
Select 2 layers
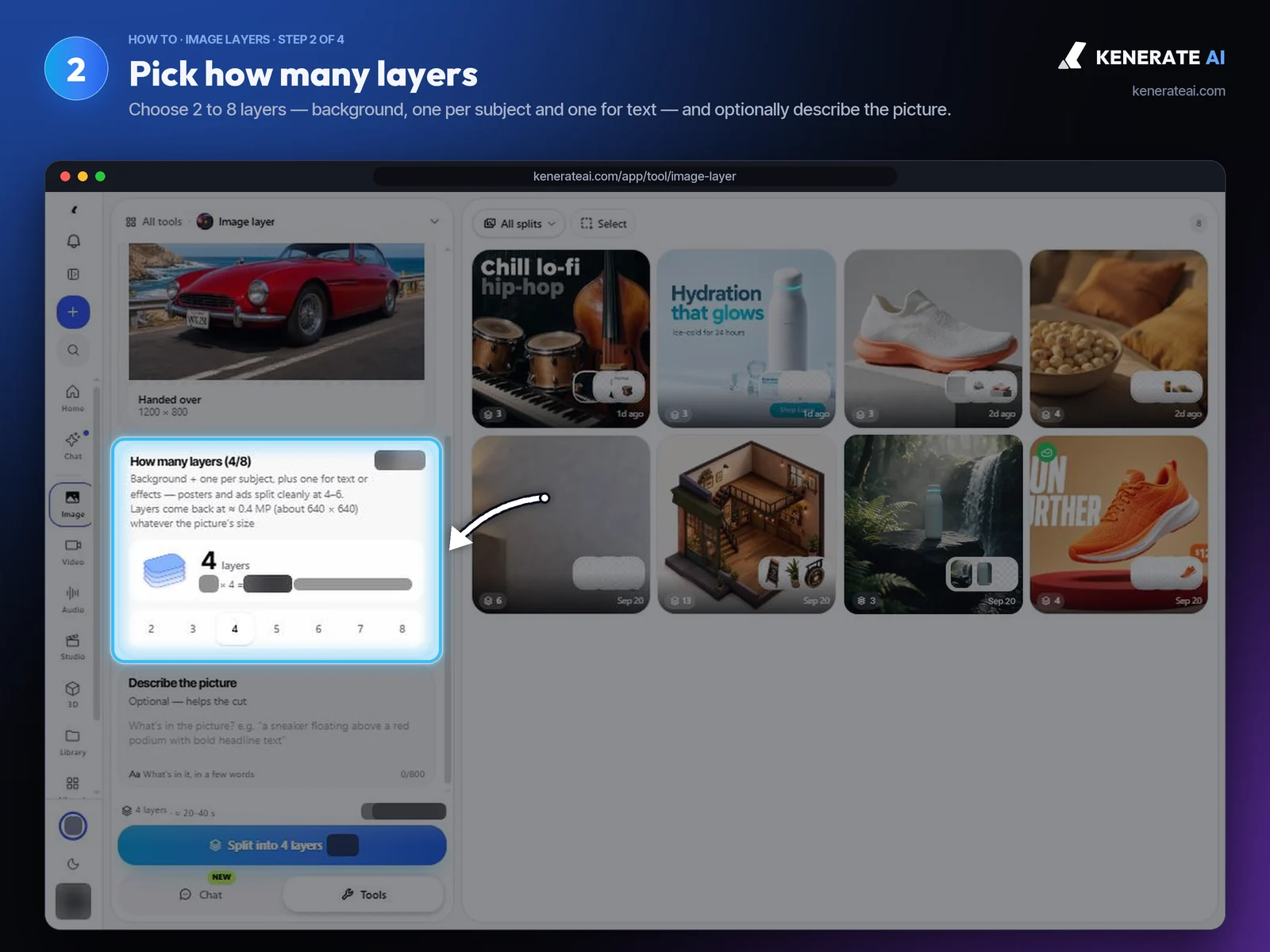pos(151,628)
